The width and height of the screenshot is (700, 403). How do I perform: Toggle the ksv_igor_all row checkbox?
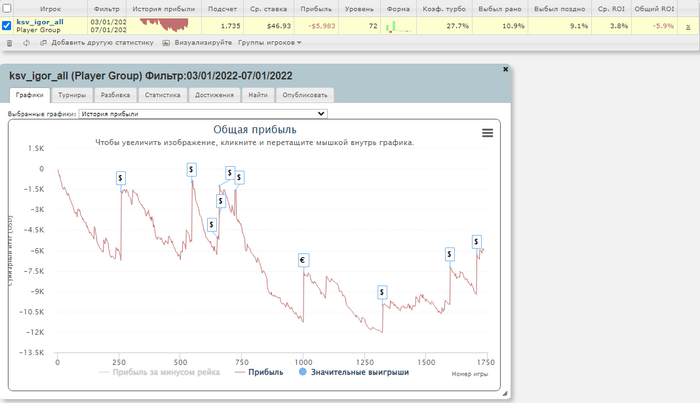(x=6, y=26)
